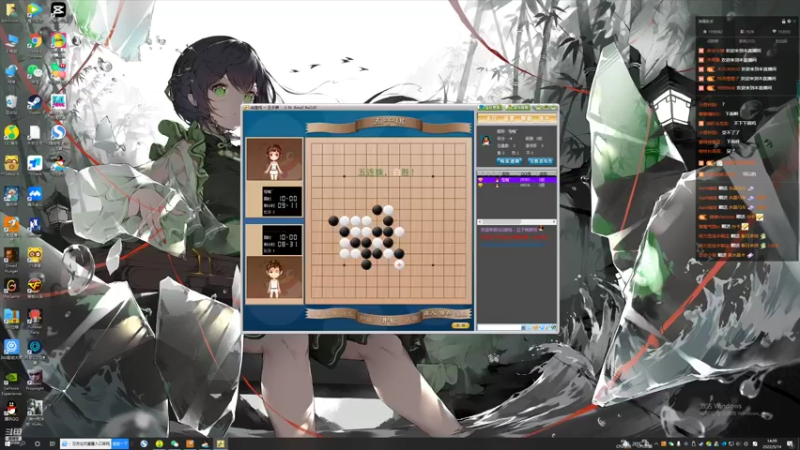Open the blank document file on desktop

pos(35,133)
